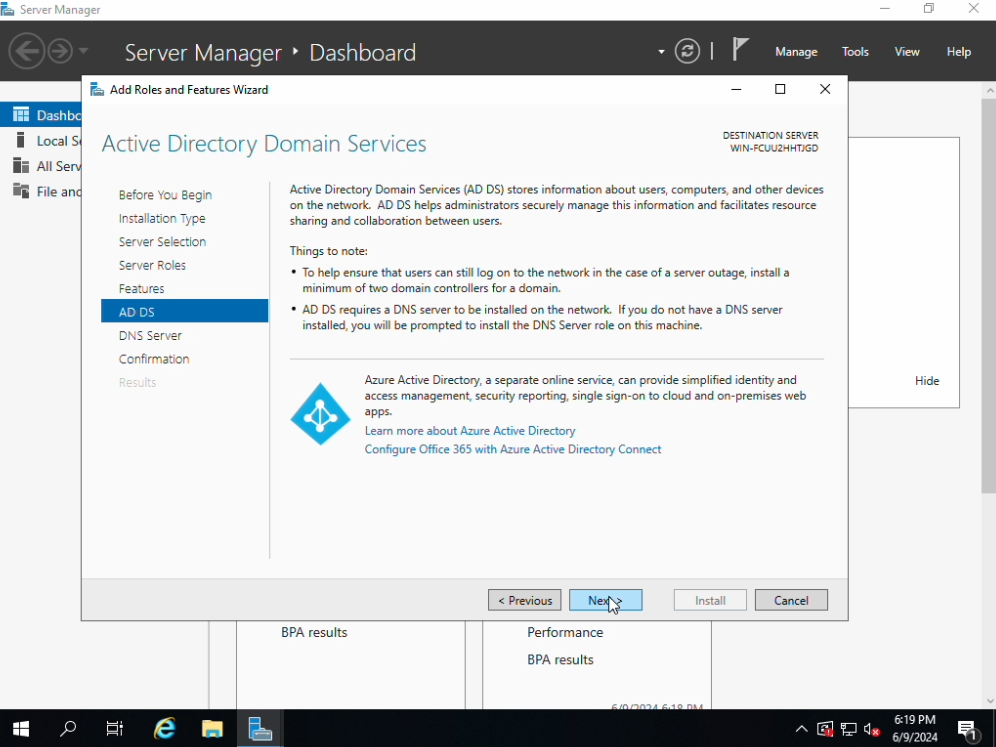Click the Server Manager refresh icon
This screenshot has width=996, height=747.
[687, 51]
